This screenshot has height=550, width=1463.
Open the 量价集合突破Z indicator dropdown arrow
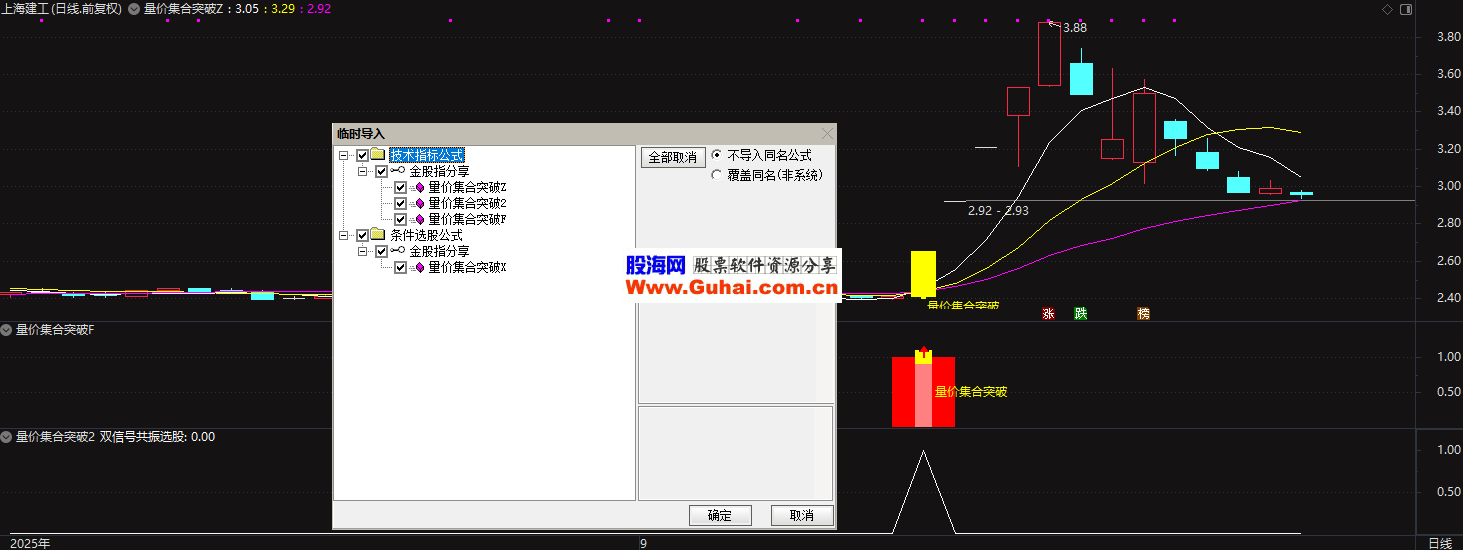point(135,9)
